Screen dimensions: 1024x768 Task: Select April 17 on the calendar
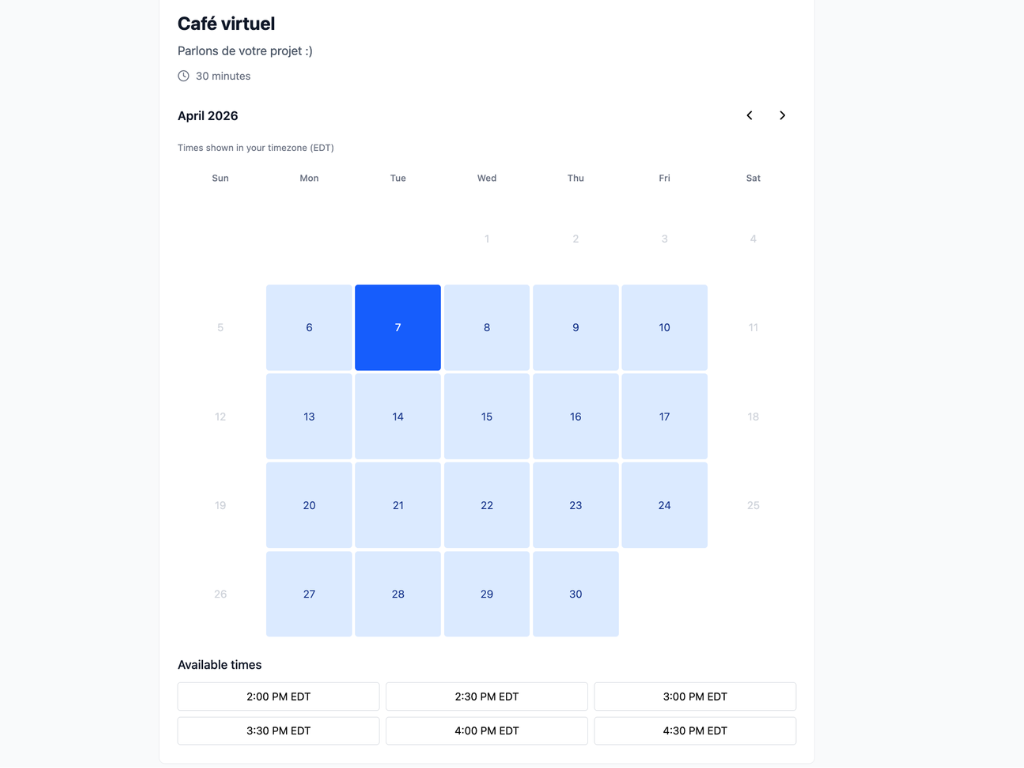click(664, 416)
